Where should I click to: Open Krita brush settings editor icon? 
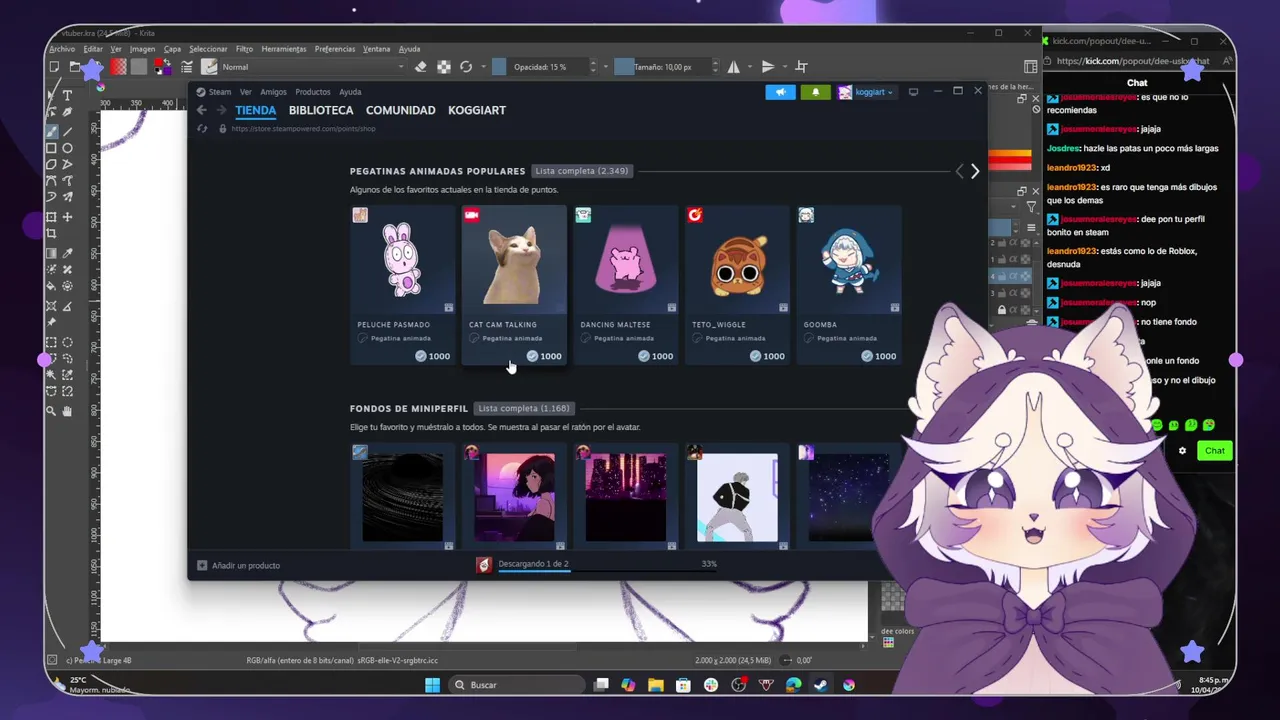[186, 67]
